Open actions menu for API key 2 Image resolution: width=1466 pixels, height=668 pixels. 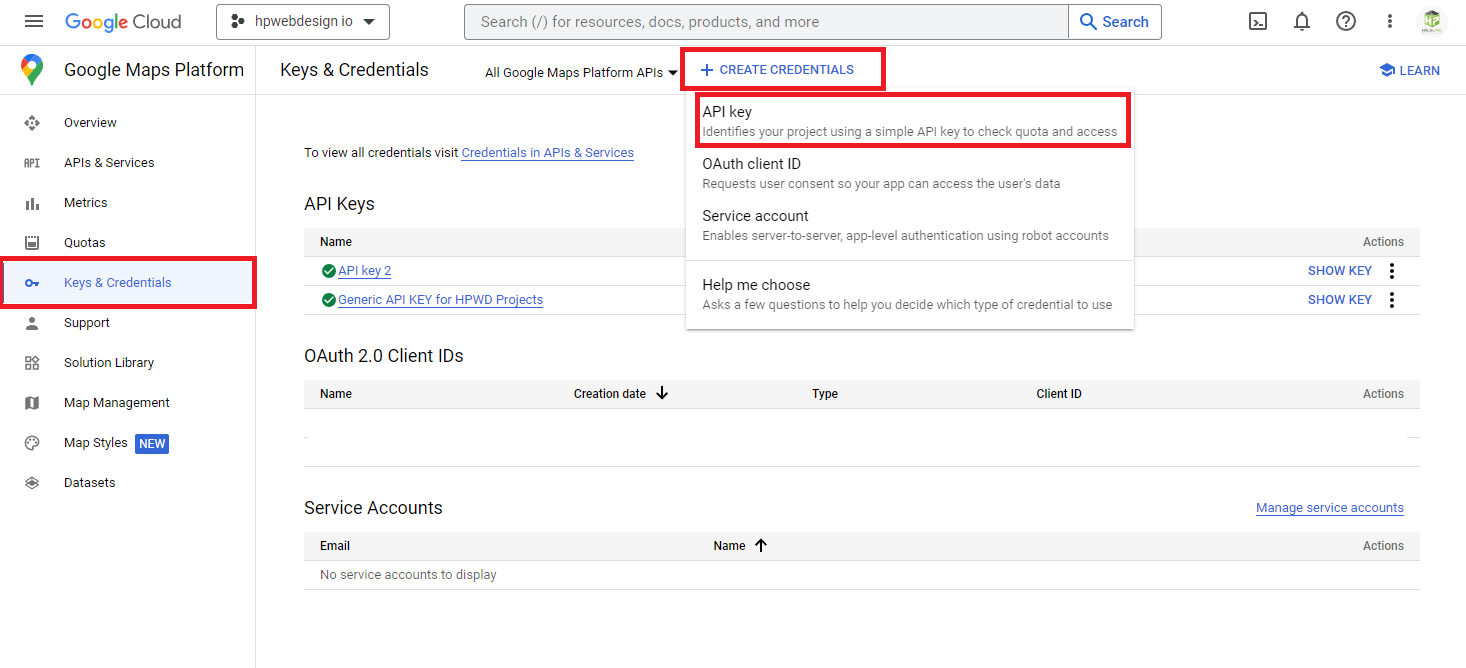coord(1391,271)
